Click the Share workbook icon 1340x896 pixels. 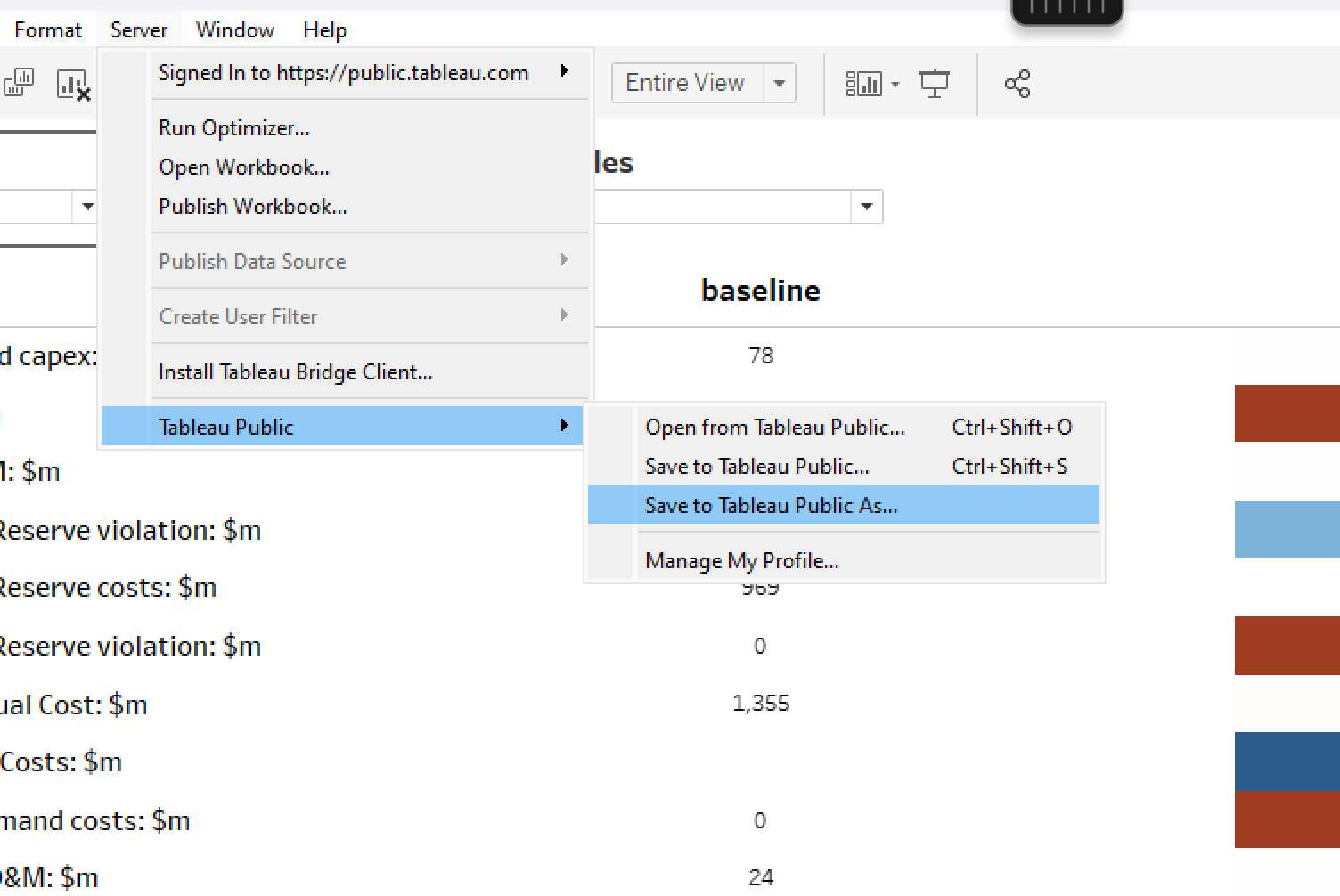click(1017, 84)
